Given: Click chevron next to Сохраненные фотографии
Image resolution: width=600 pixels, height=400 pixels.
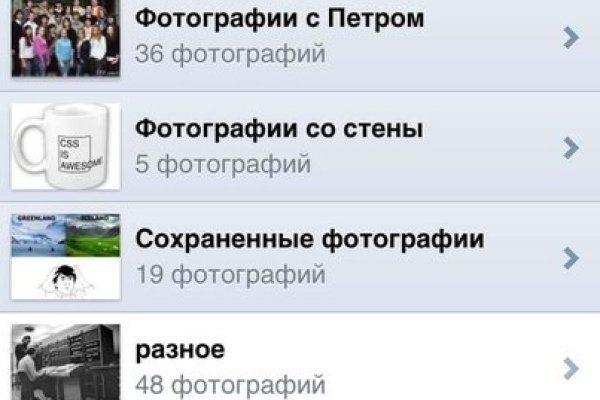Looking at the screenshot, I should tap(571, 258).
